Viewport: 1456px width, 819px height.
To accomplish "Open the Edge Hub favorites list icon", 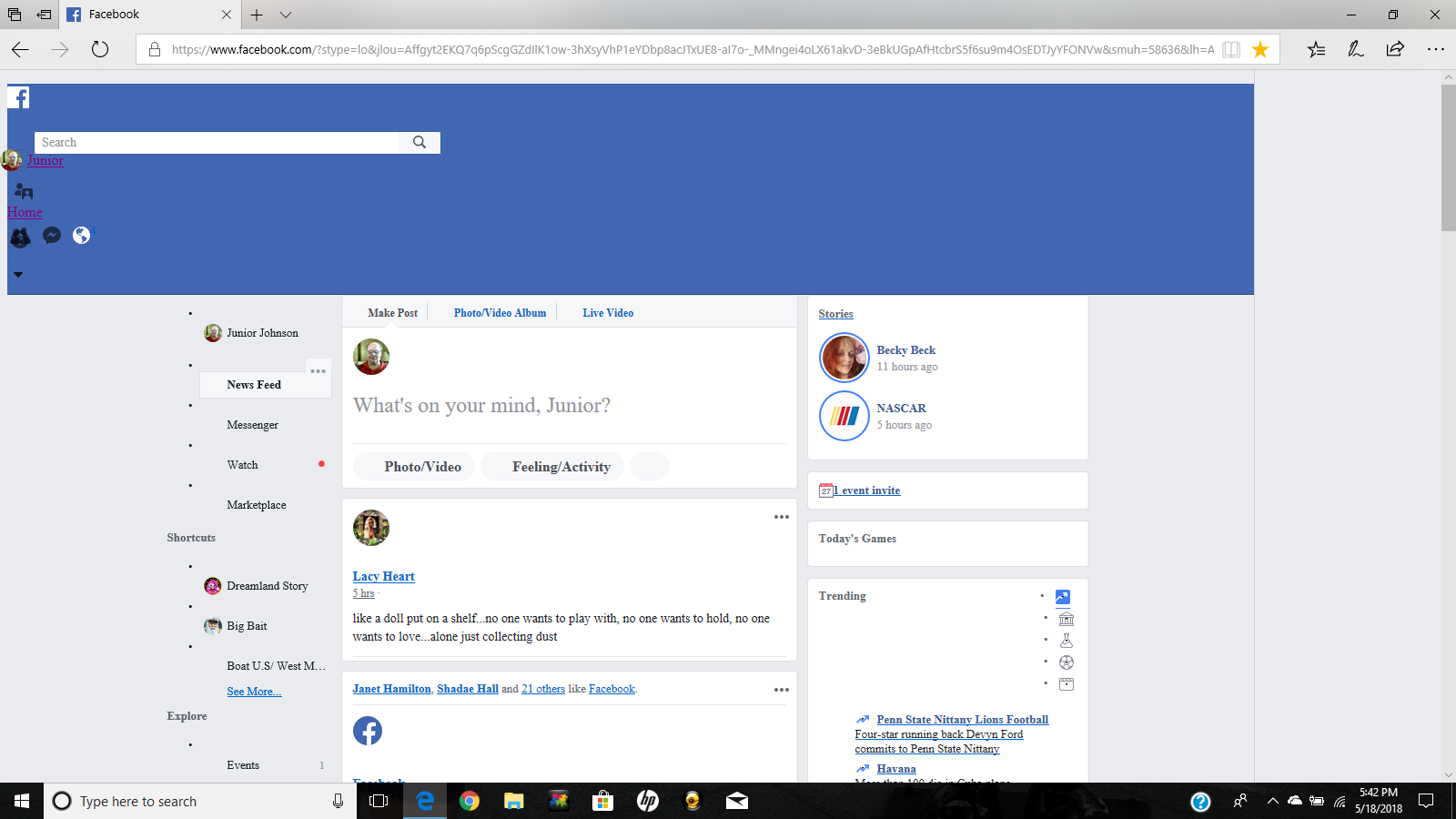I will (x=1316, y=49).
